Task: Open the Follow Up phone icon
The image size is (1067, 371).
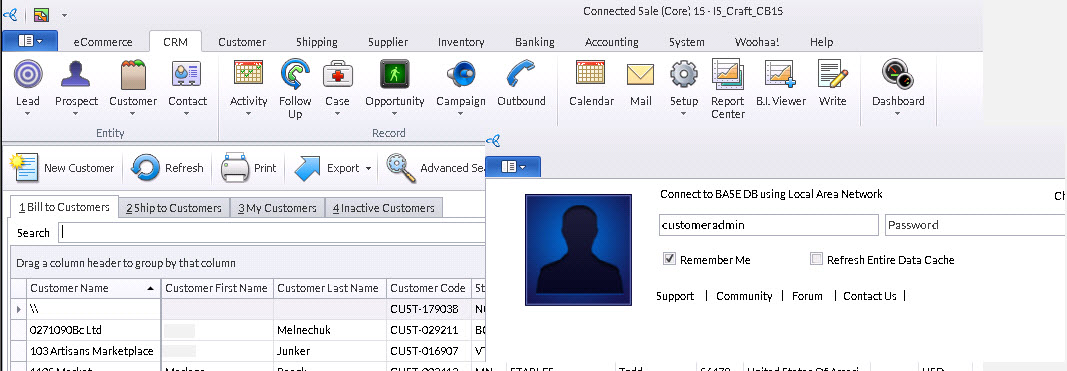Action: pyautogui.click(x=295, y=74)
